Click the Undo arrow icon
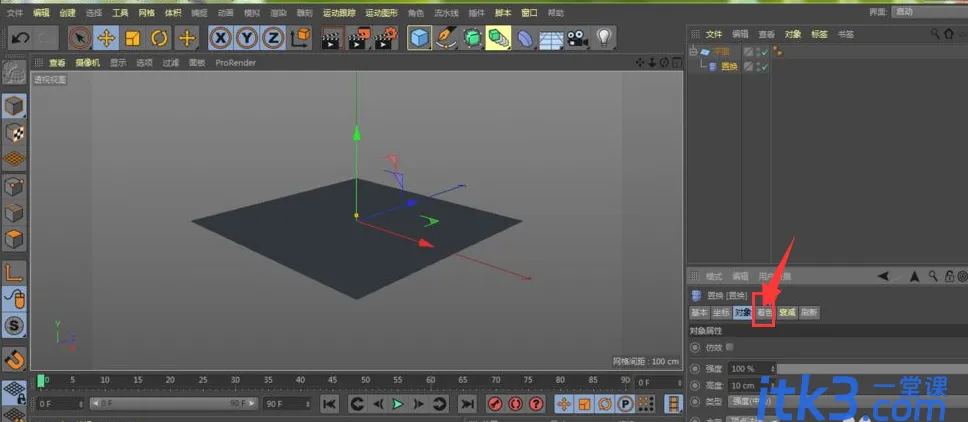 20,38
